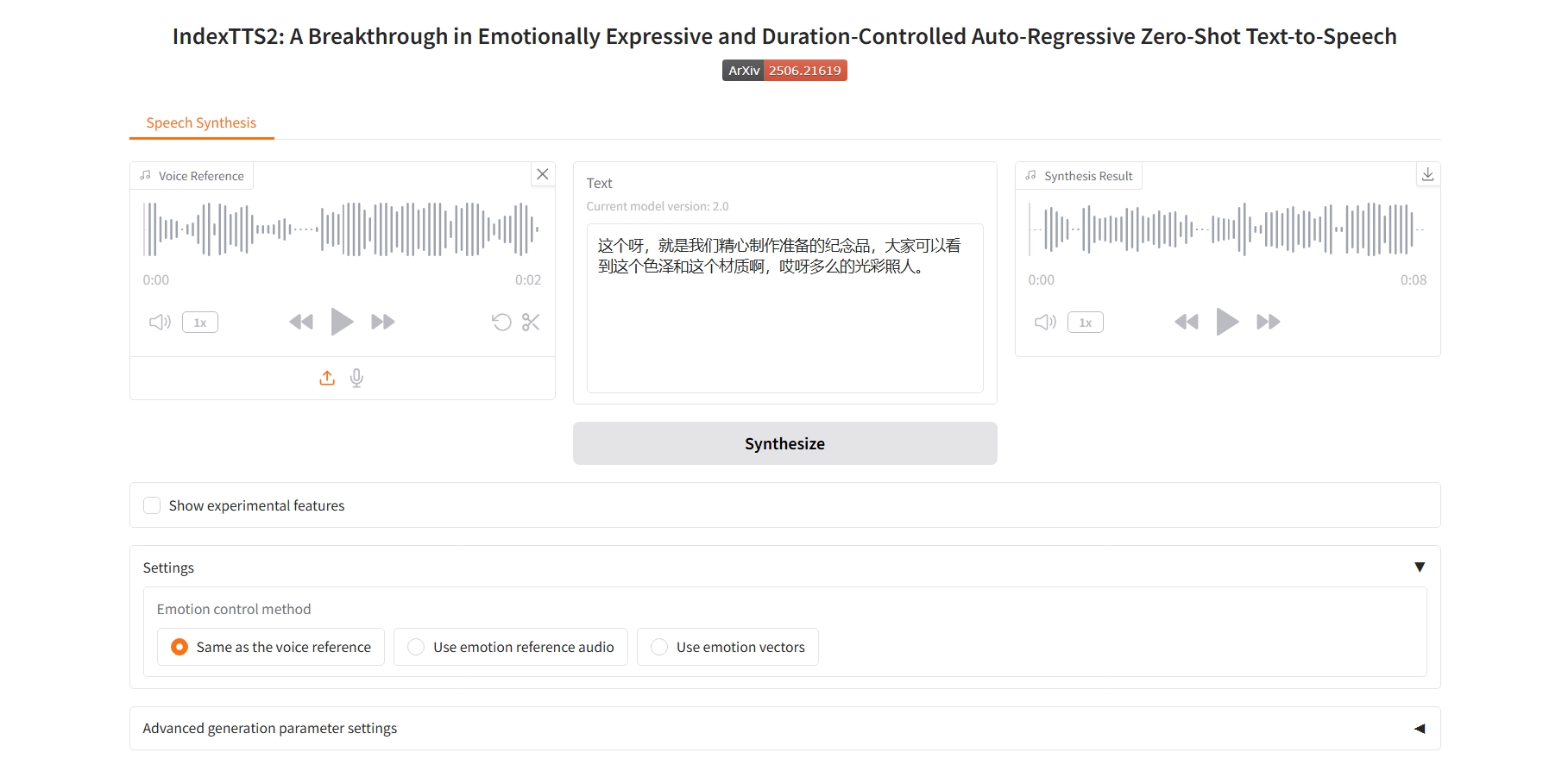Collapse the Settings section
This screenshot has width=1568, height=765.
click(x=1420, y=567)
